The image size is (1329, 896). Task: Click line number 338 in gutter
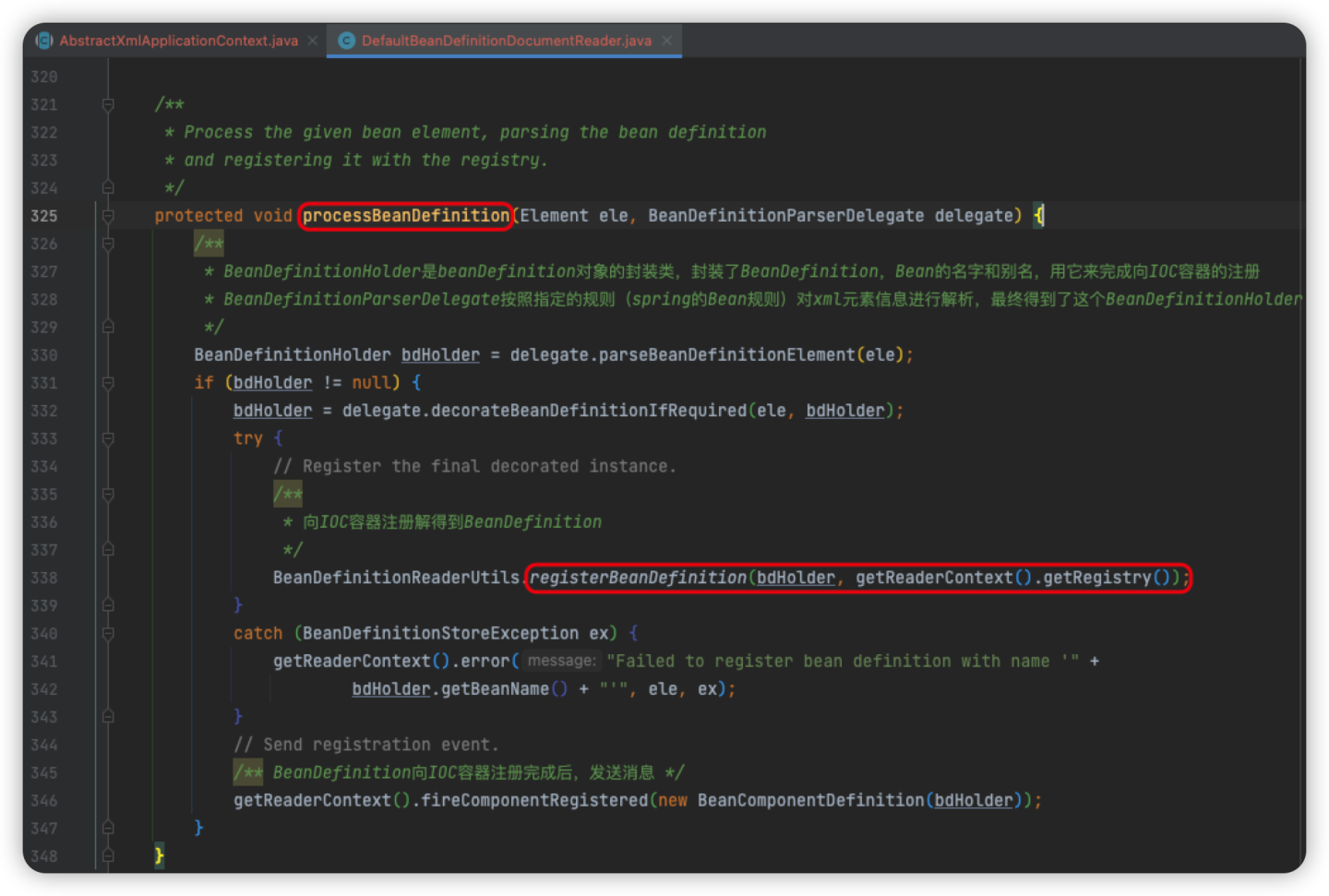[x=44, y=578]
